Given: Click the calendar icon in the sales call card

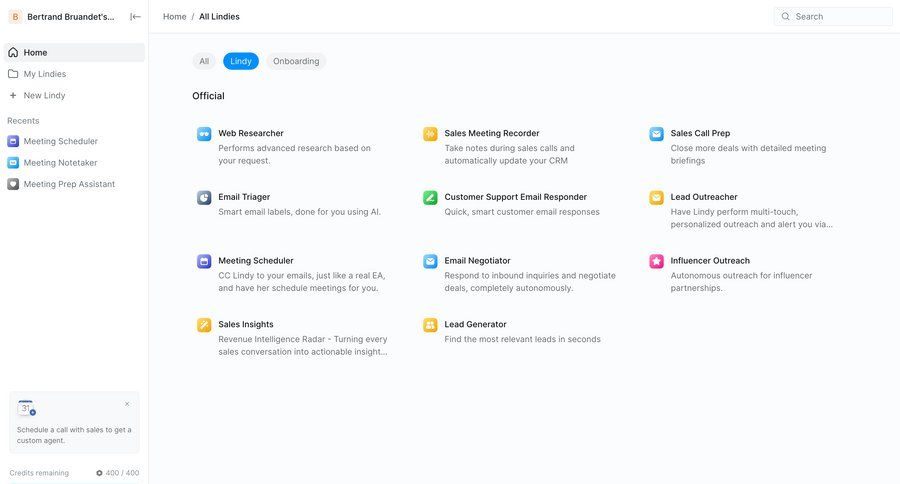Looking at the screenshot, I should (26, 408).
